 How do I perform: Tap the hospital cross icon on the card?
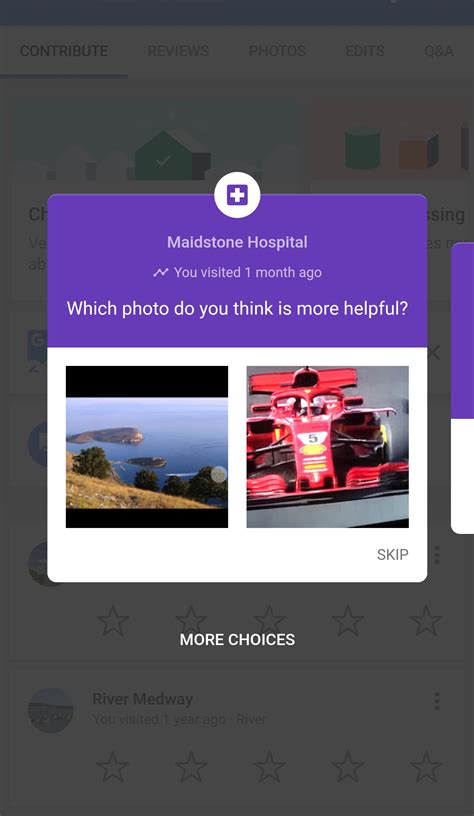(x=237, y=195)
